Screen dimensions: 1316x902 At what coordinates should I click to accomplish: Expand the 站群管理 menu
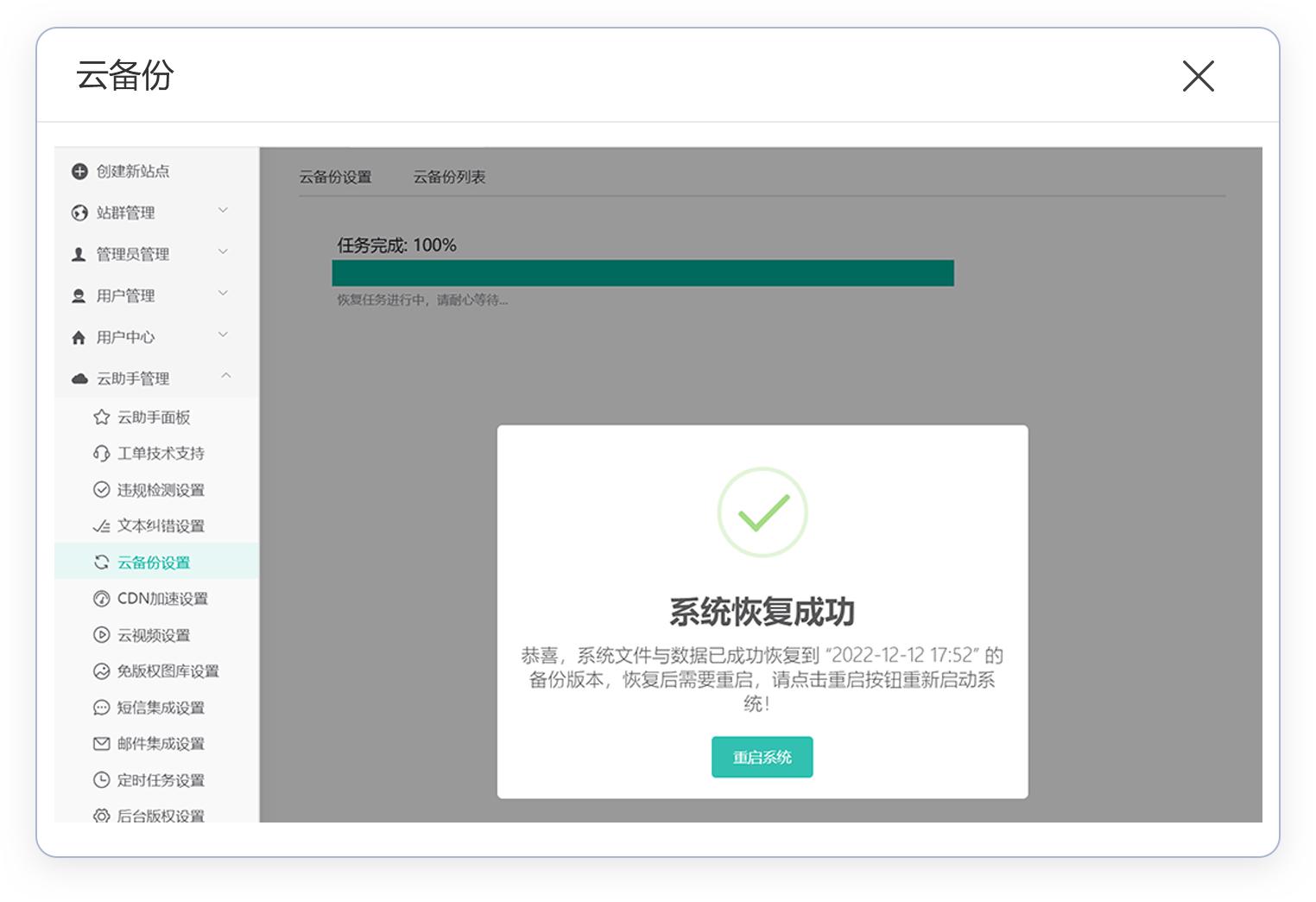click(x=223, y=212)
